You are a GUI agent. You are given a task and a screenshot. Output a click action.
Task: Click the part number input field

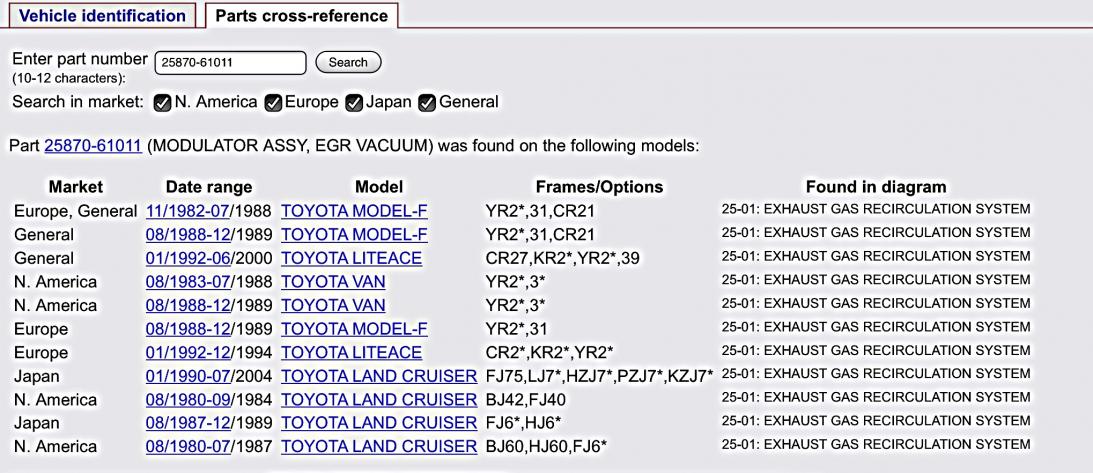click(x=231, y=63)
